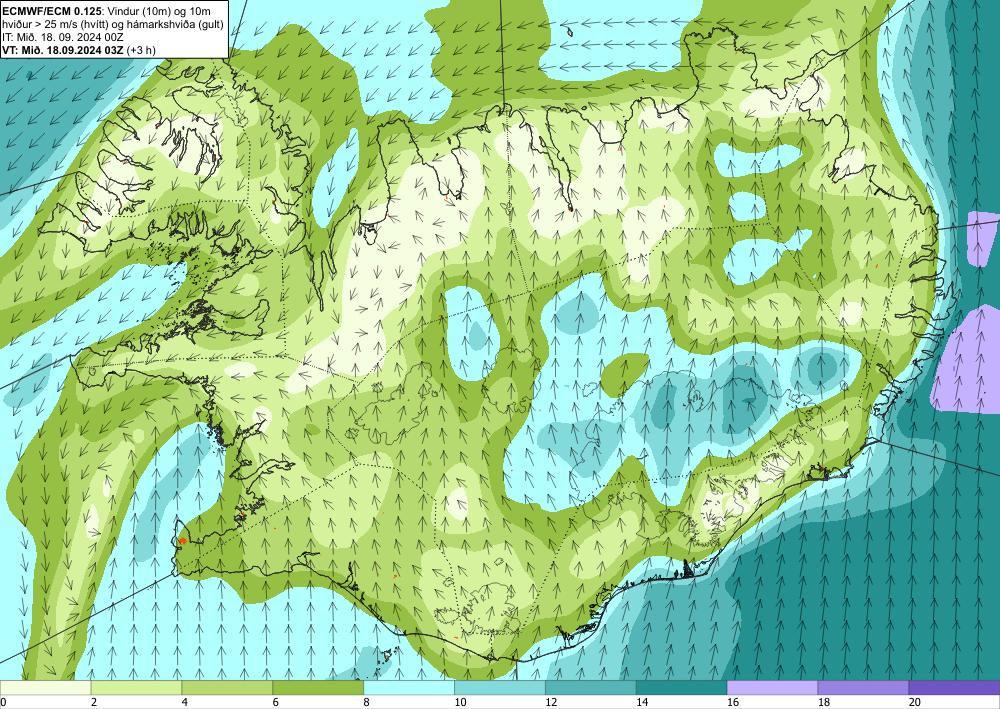Click the 12–14 m/s teal legend swatch
This screenshot has width=1000, height=709.
coord(591,687)
